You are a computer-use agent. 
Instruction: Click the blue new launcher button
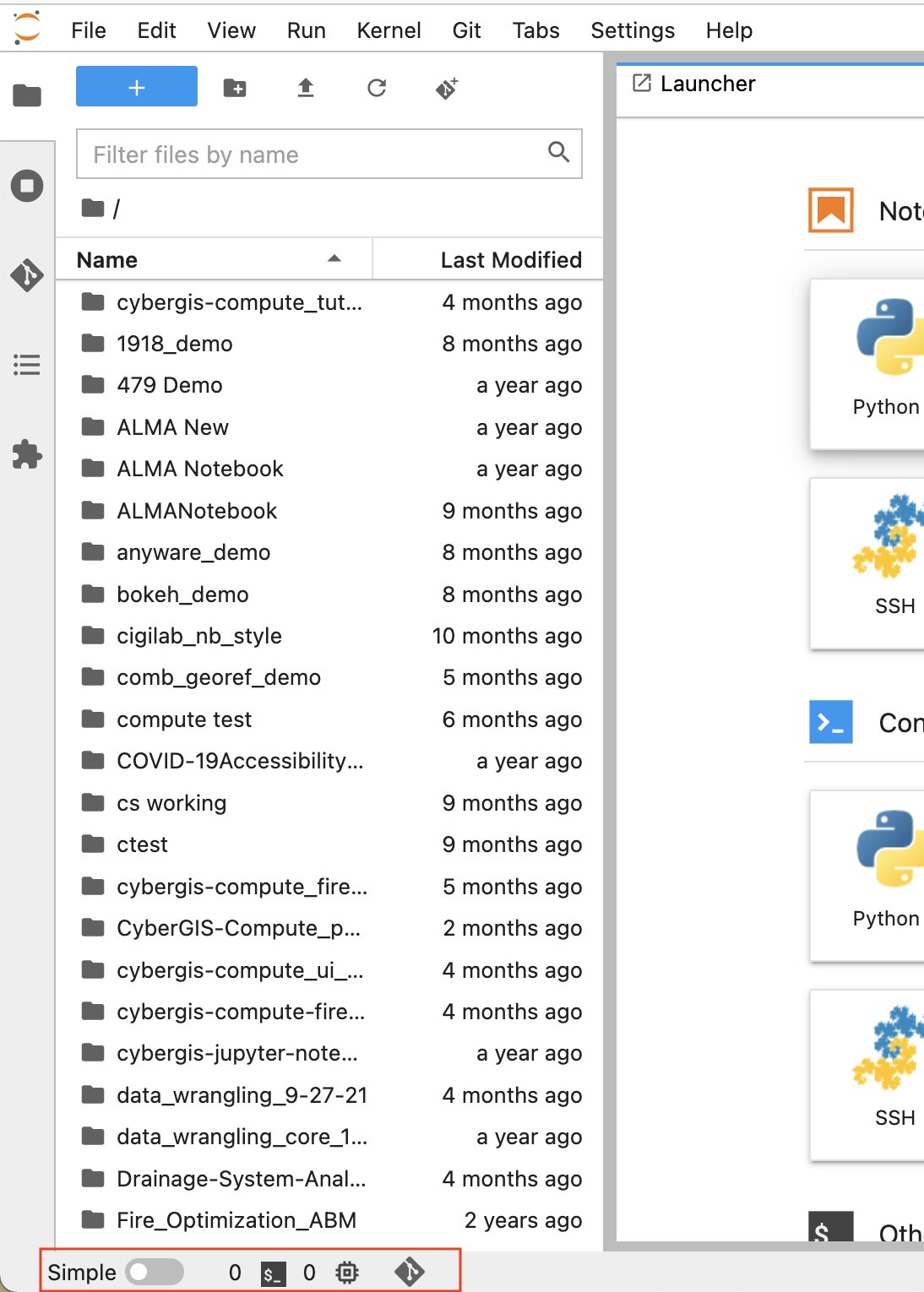coord(136,85)
